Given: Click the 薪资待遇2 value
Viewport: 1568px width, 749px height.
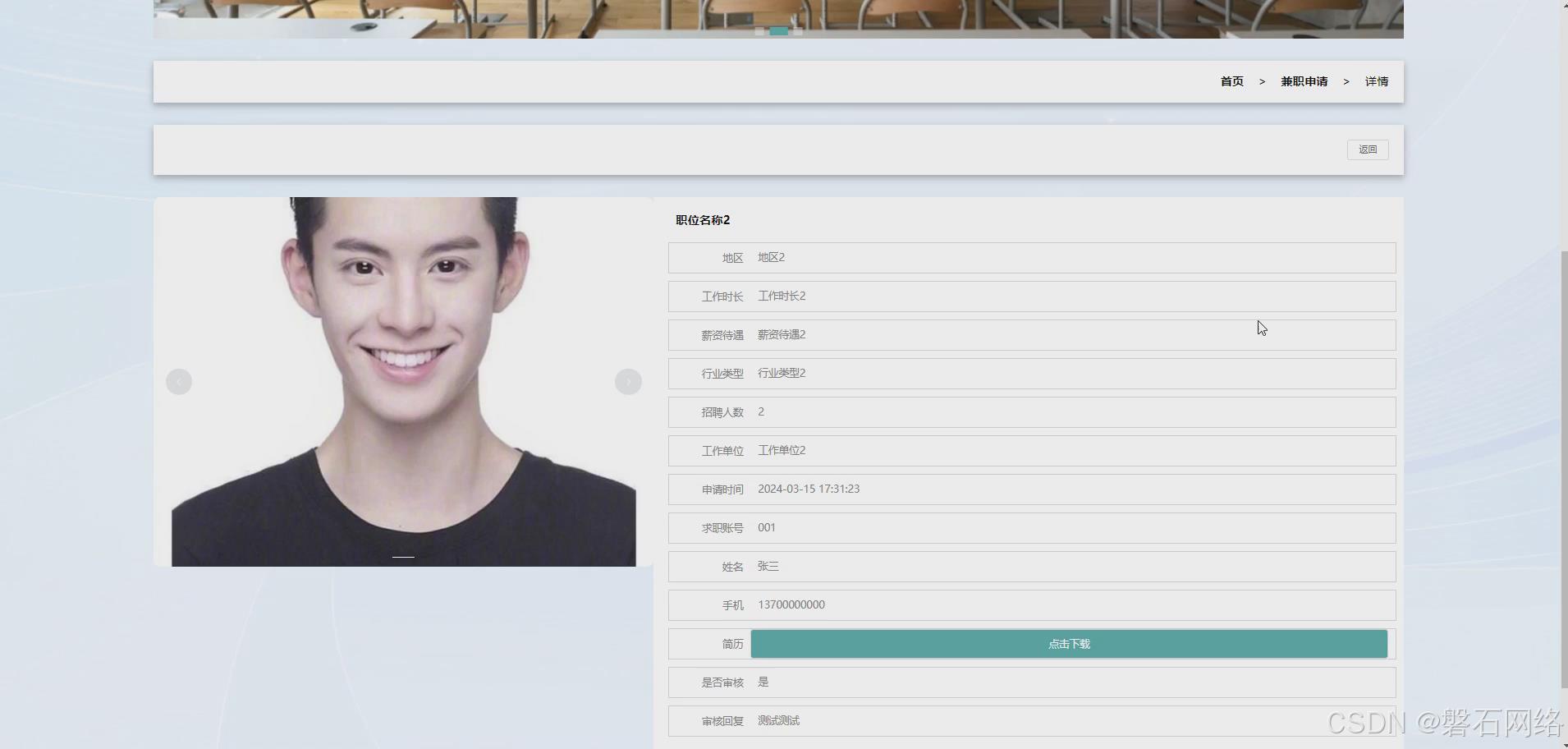Looking at the screenshot, I should click(x=782, y=335).
